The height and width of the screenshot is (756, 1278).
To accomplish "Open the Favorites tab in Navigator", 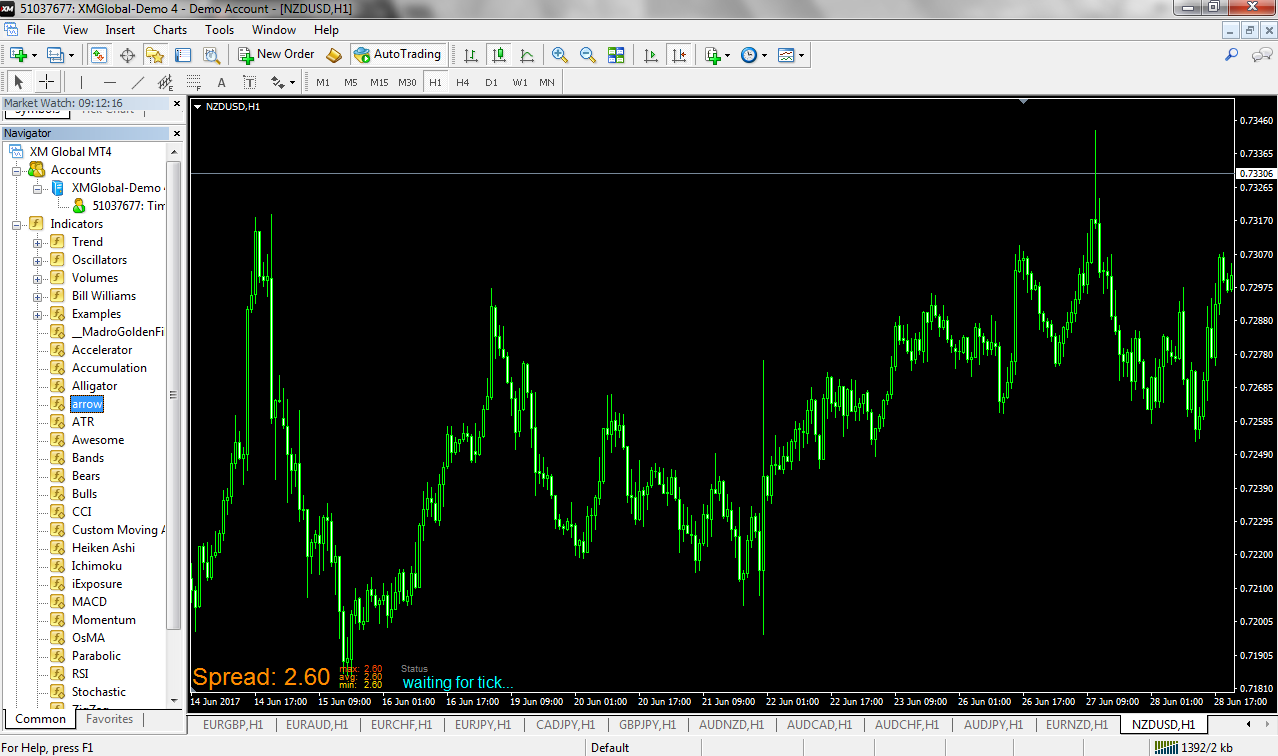I will [x=110, y=719].
